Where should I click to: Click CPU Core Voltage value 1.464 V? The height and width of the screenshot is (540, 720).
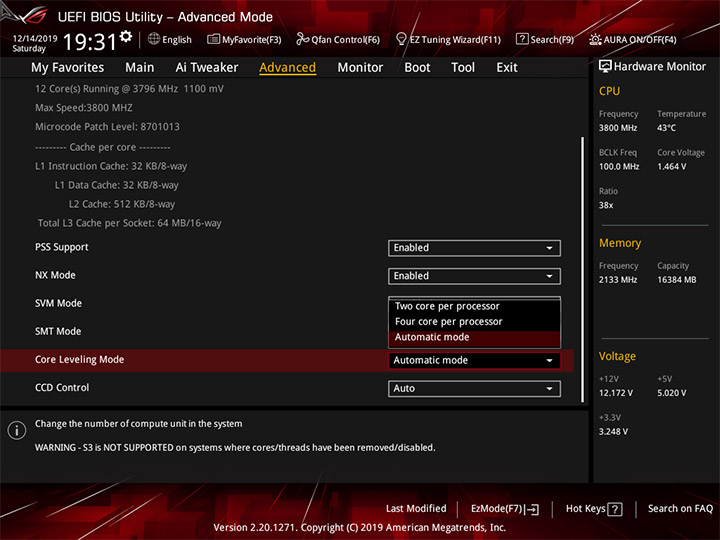click(672, 167)
